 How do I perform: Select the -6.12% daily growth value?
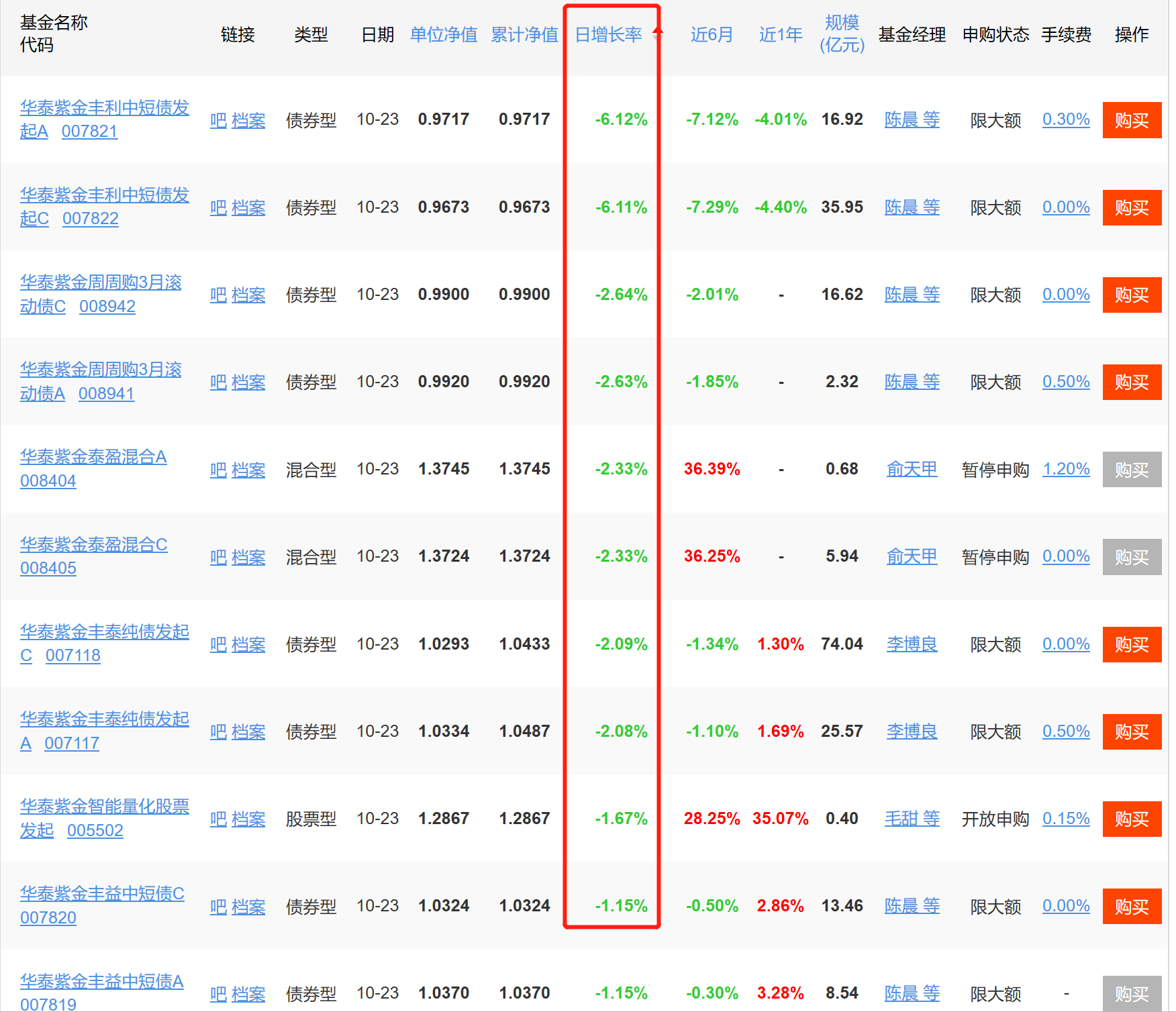pyautogui.click(x=621, y=119)
